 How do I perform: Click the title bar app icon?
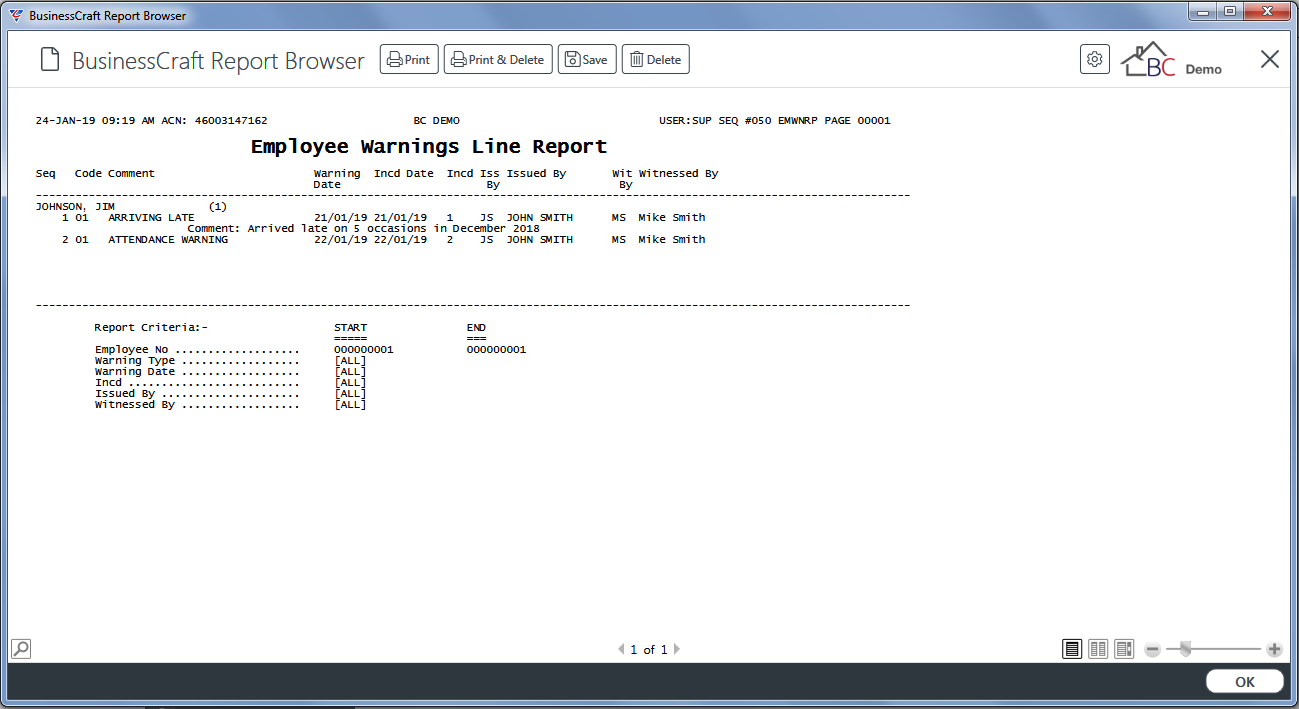[16, 15]
